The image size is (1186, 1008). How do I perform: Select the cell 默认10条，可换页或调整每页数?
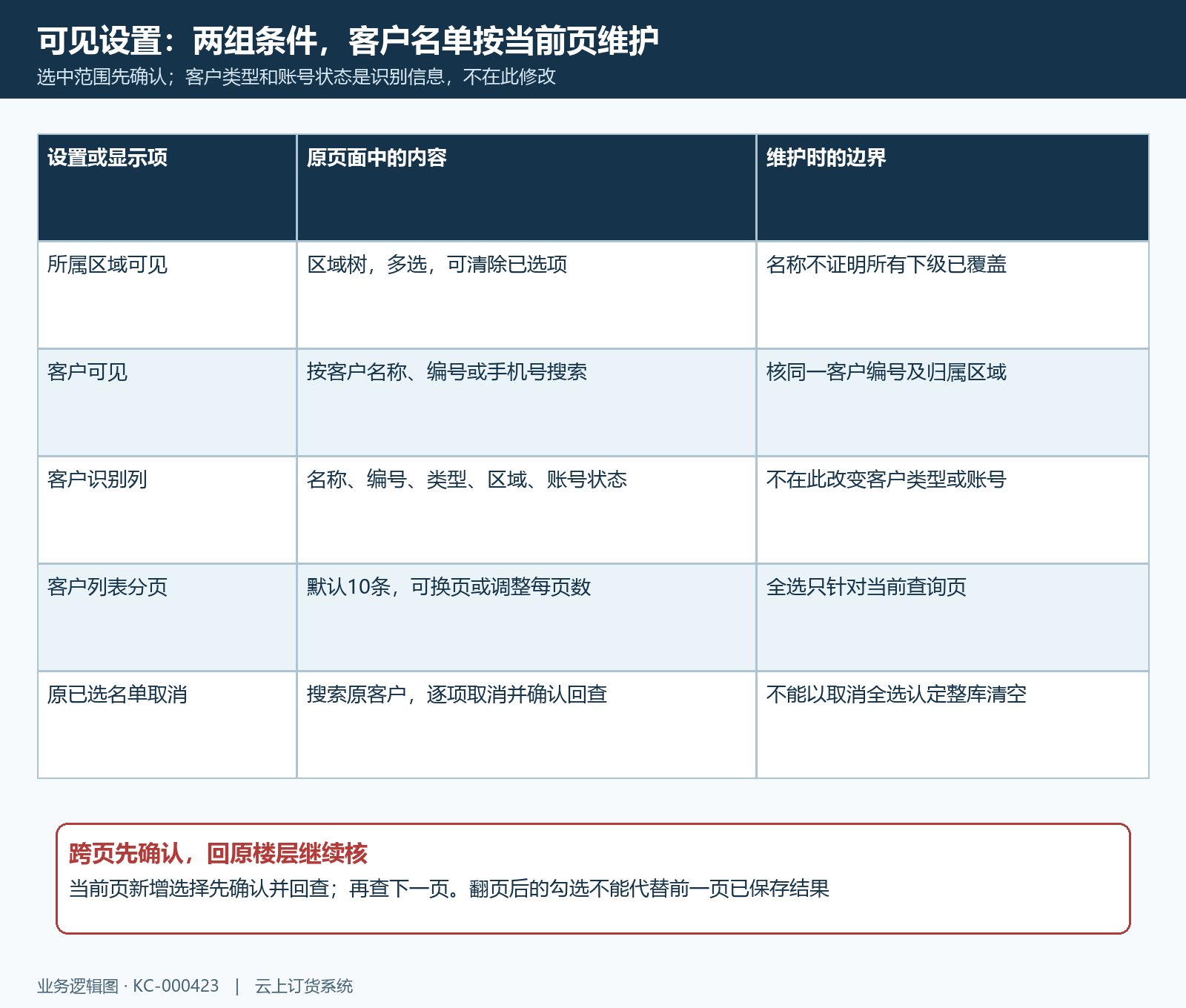[x=526, y=617]
